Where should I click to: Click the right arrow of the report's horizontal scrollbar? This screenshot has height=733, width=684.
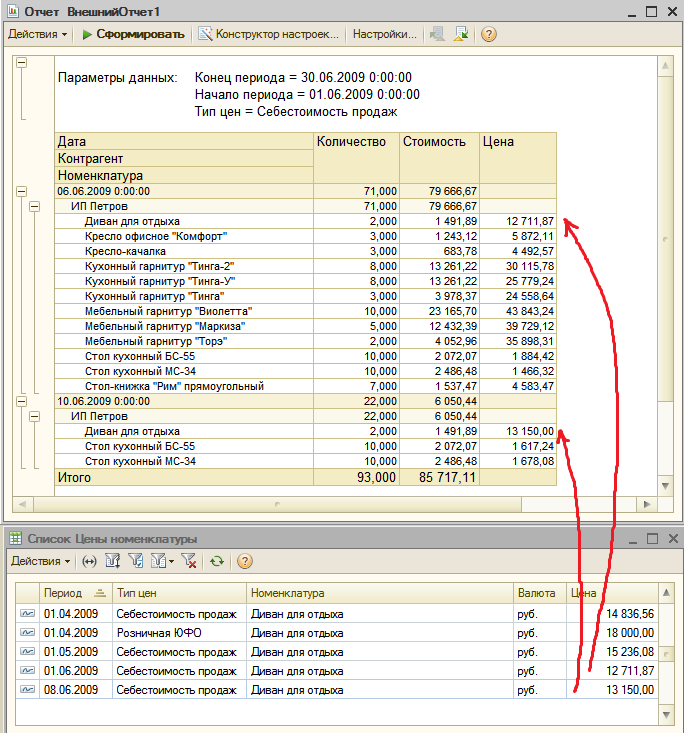pyautogui.click(x=647, y=504)
